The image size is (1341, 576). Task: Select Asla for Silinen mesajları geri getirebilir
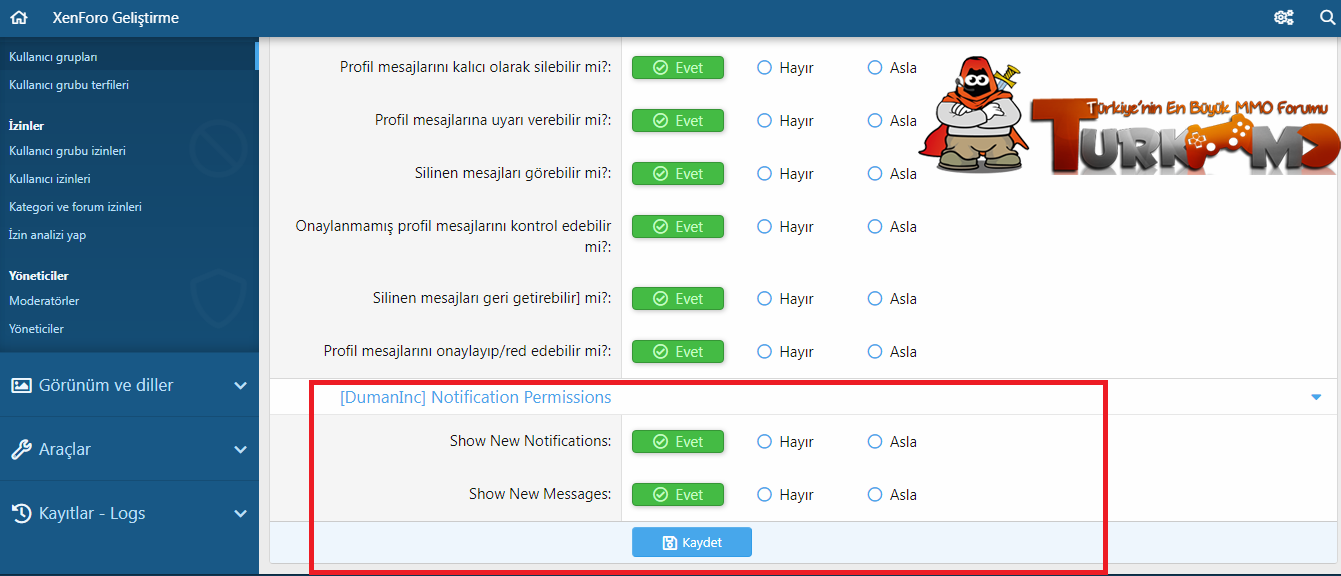point(892,299)
